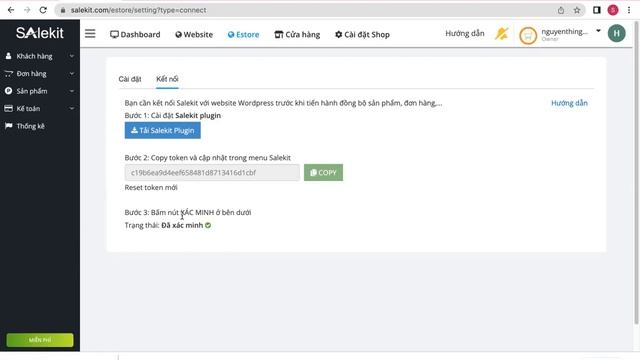
Task: Click the browser address bar URL
Action: point(138,10)
